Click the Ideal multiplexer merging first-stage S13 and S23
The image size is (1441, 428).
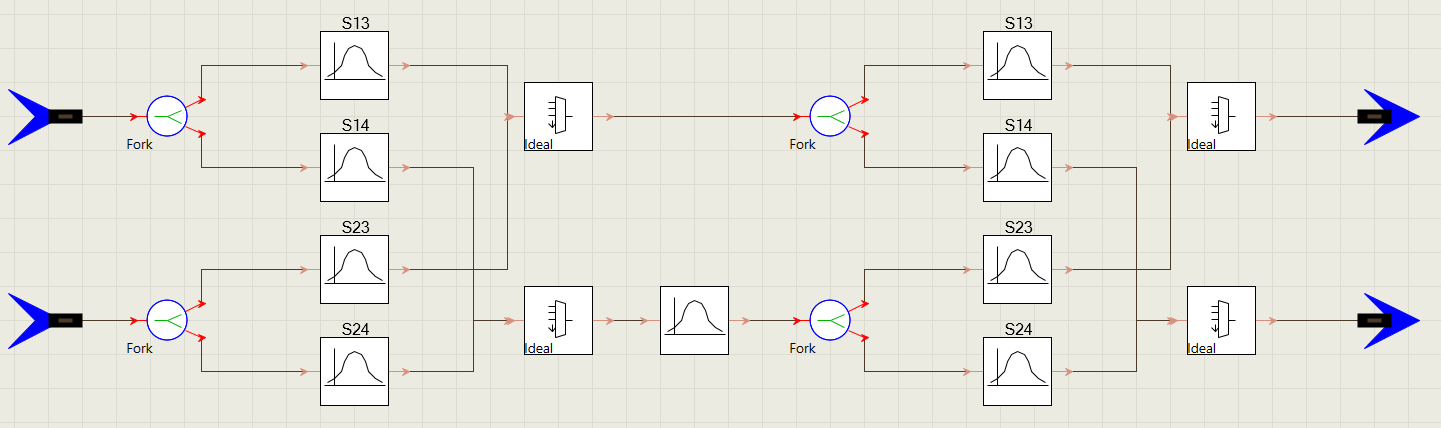(558, 117)
